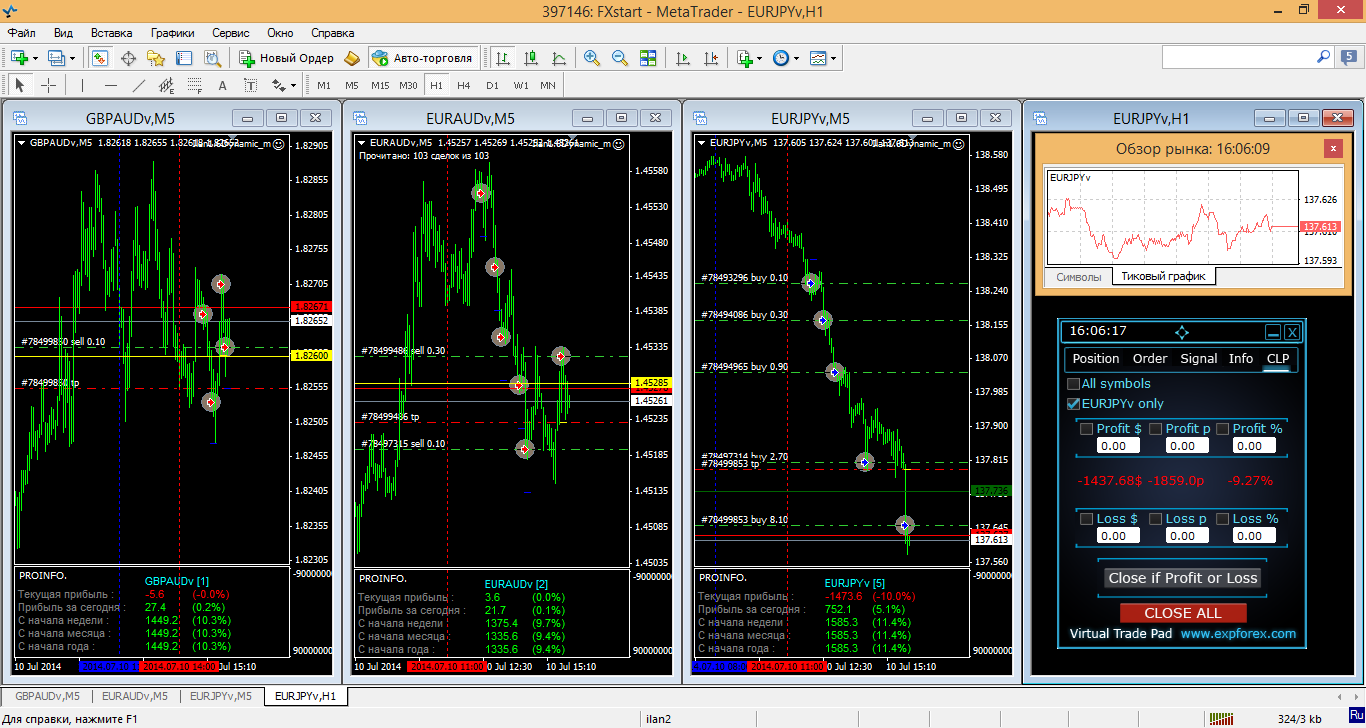Toggle the Market Watch window icon

[99, 58]
